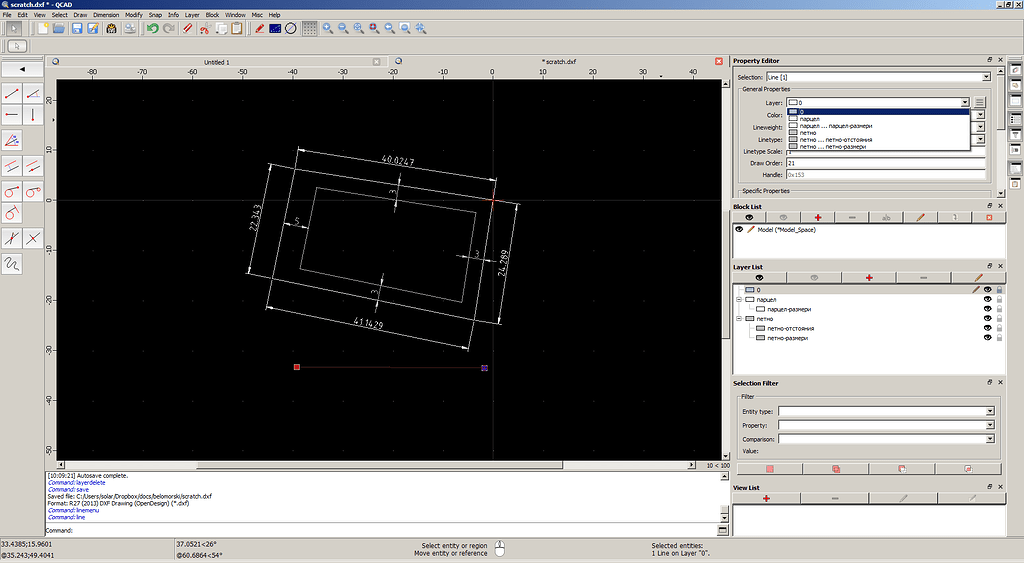This screenshot has height=563, width=1024.
Task: Open the Modify menu
Action: click(x=133, y=14)
